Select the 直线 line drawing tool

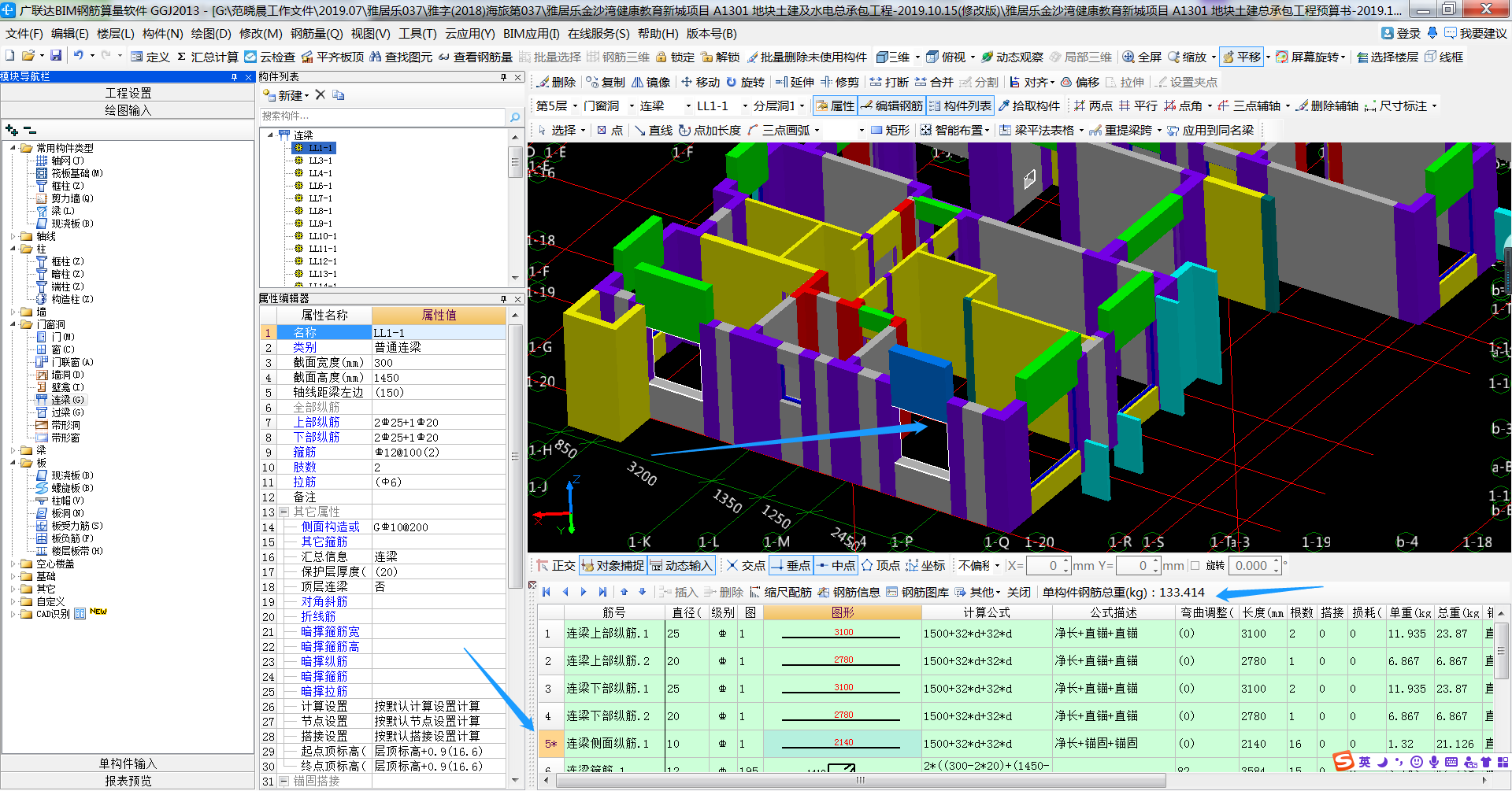point(653,130)
